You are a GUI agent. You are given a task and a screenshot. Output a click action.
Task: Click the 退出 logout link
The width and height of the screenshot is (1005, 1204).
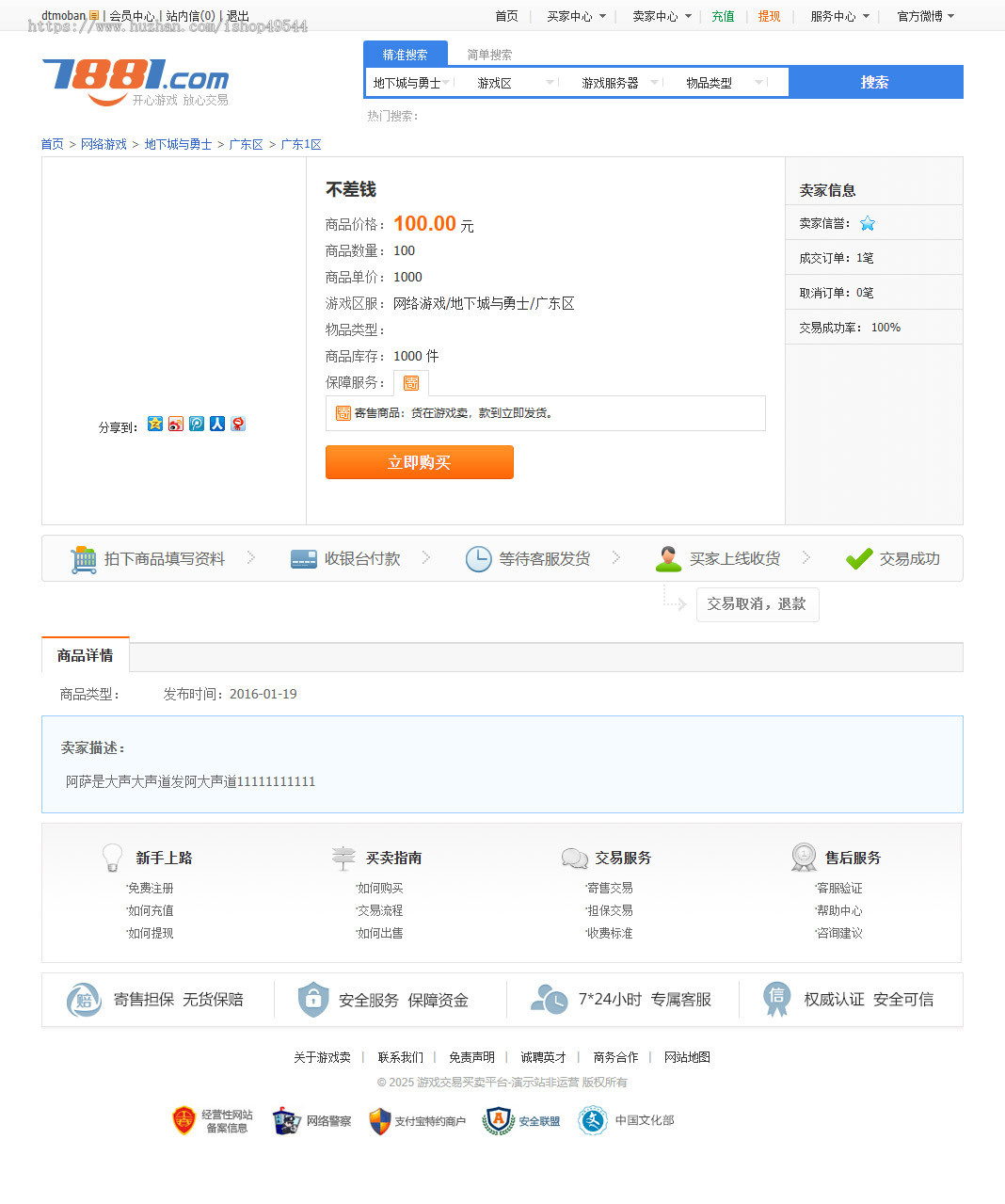pyautogui.click(x=238, y=16)
